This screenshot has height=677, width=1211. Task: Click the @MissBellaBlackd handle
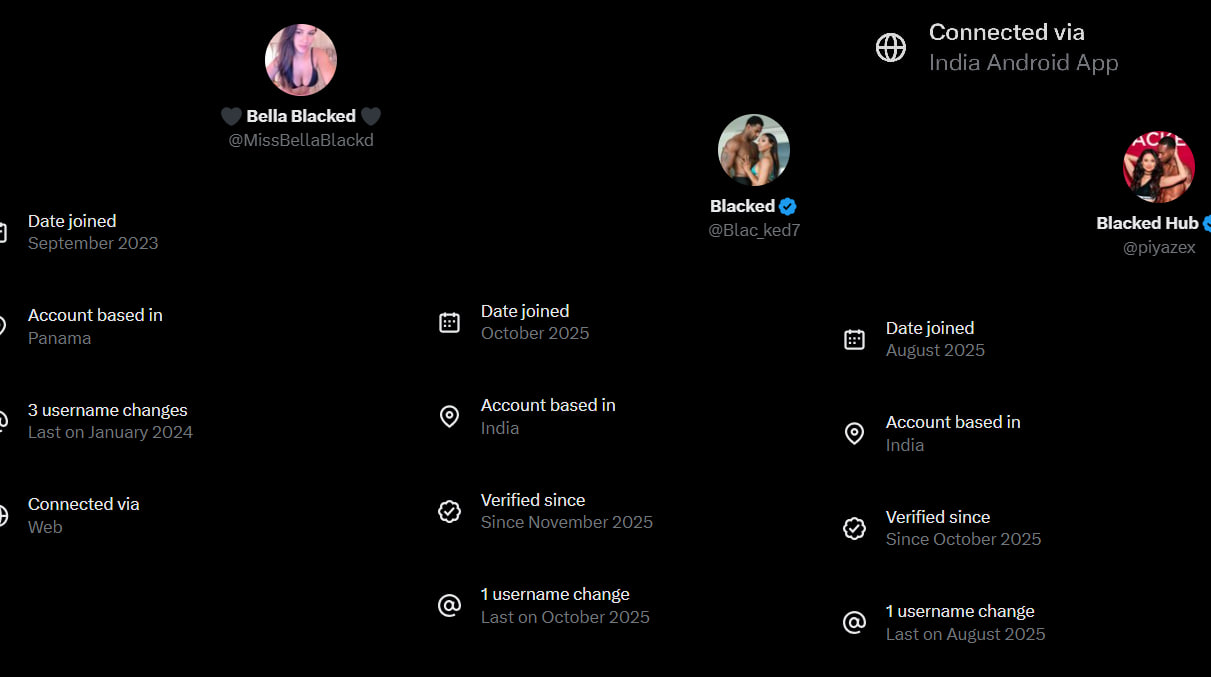tap(301, 140)
